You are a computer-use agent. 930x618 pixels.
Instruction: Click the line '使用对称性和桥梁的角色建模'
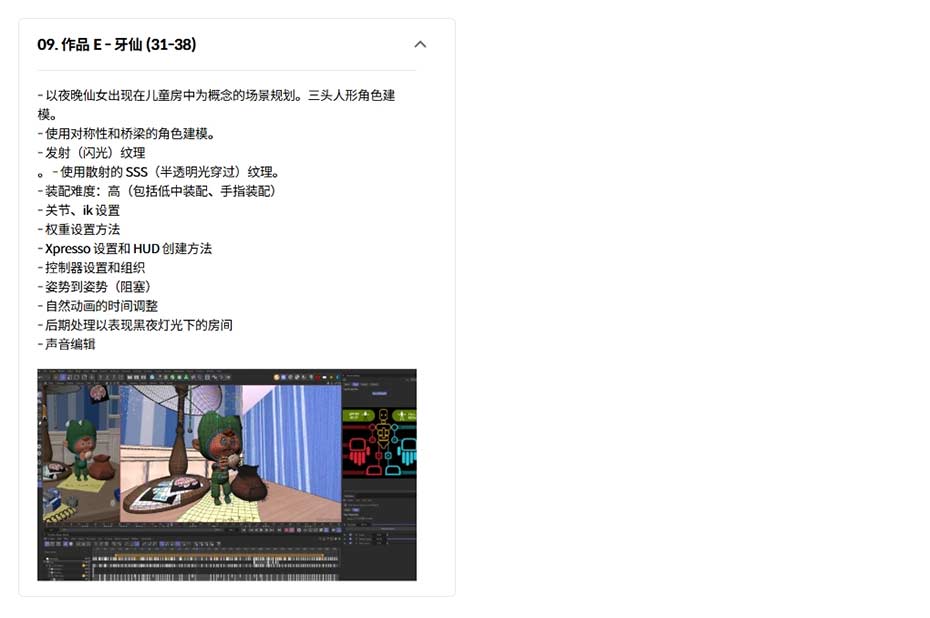tap(126, 134)
